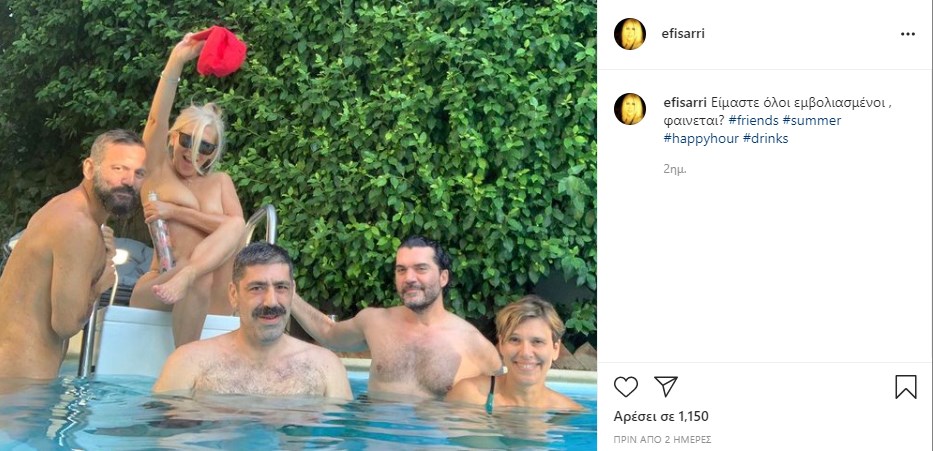Click the '2ημ.' comment timestamp

click(675, 169)
